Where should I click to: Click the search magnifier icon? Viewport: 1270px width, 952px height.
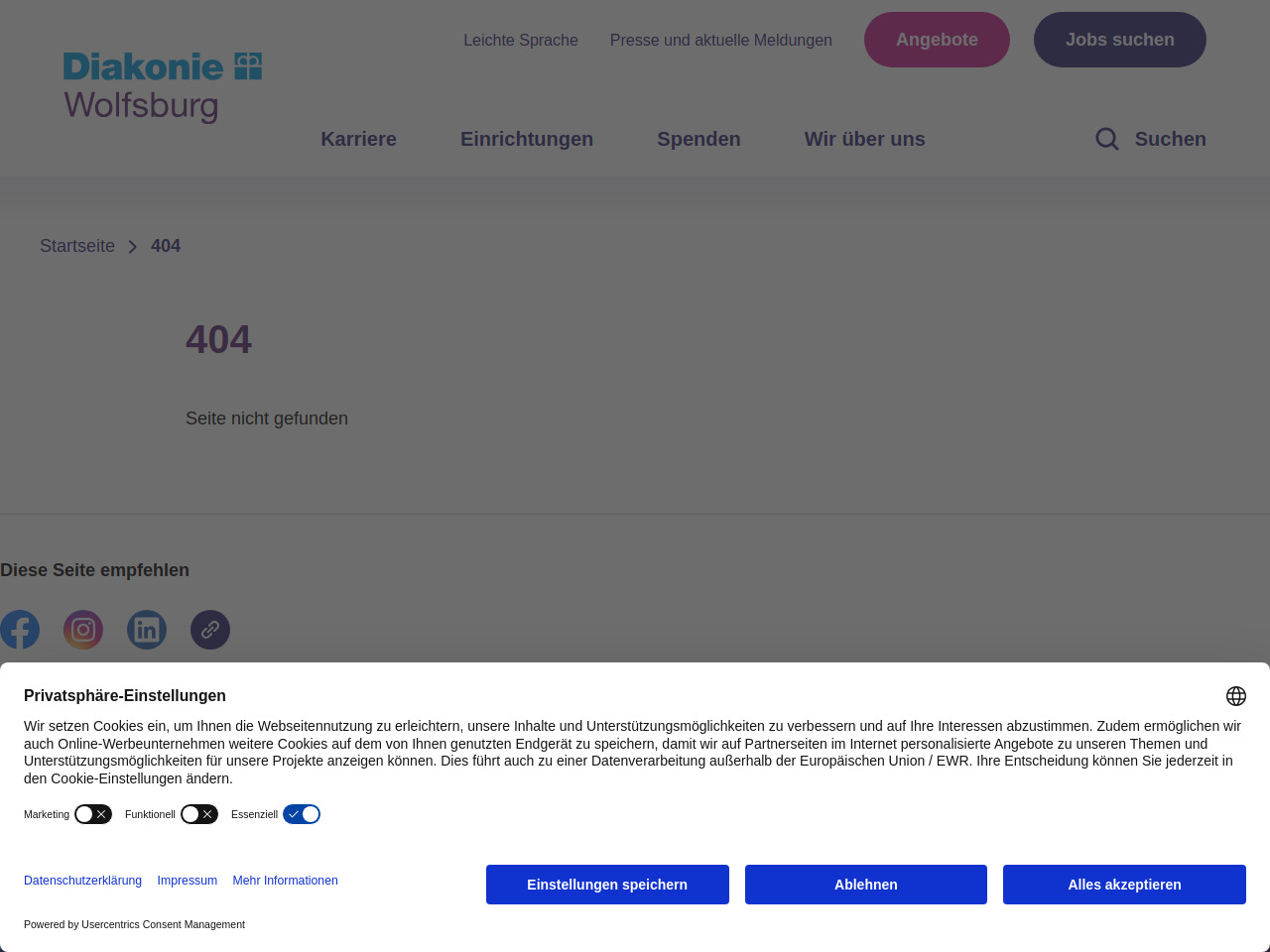pos(1107,139)
